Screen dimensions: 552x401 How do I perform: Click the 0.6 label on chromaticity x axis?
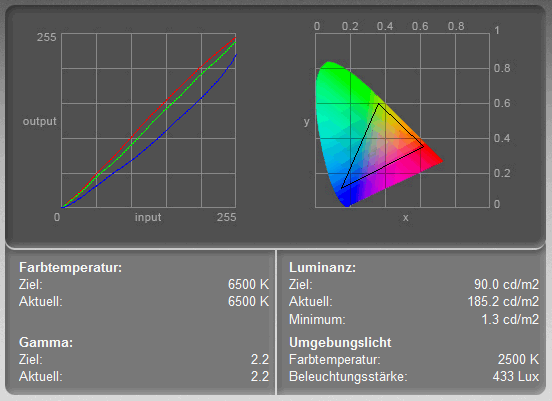tap(420, 26)
